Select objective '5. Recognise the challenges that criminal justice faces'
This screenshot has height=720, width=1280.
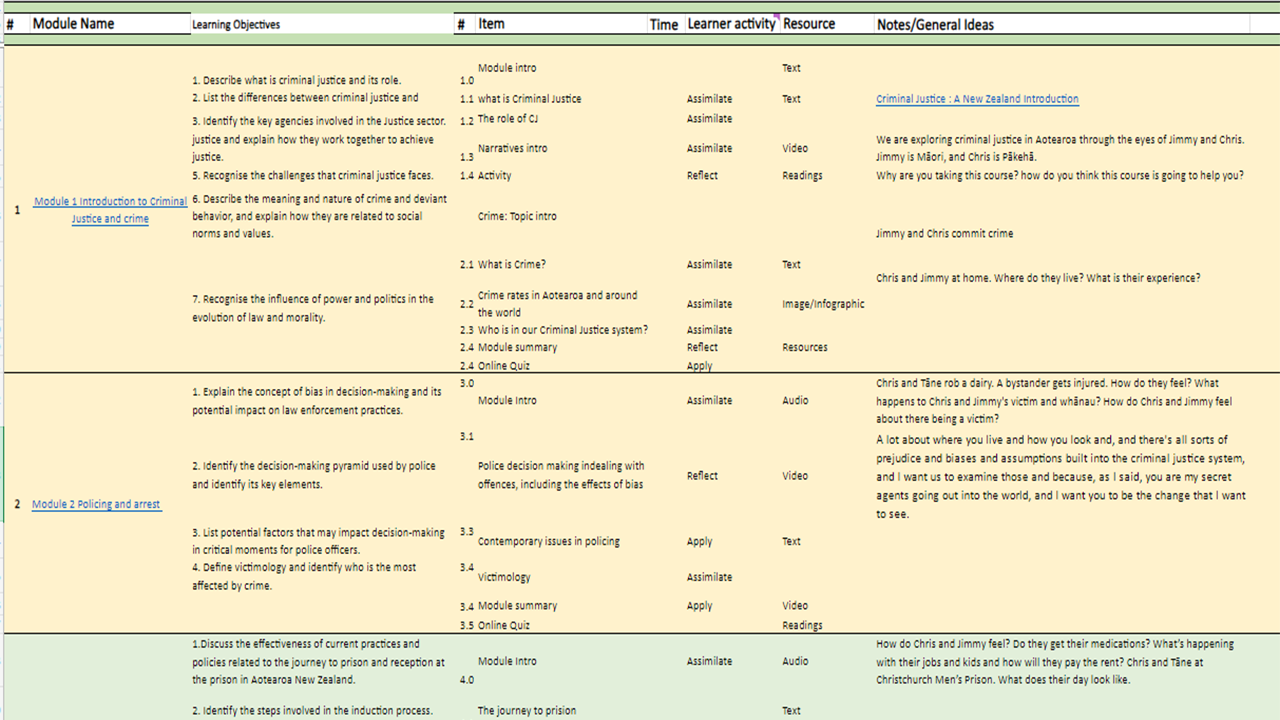click(312, 176)
